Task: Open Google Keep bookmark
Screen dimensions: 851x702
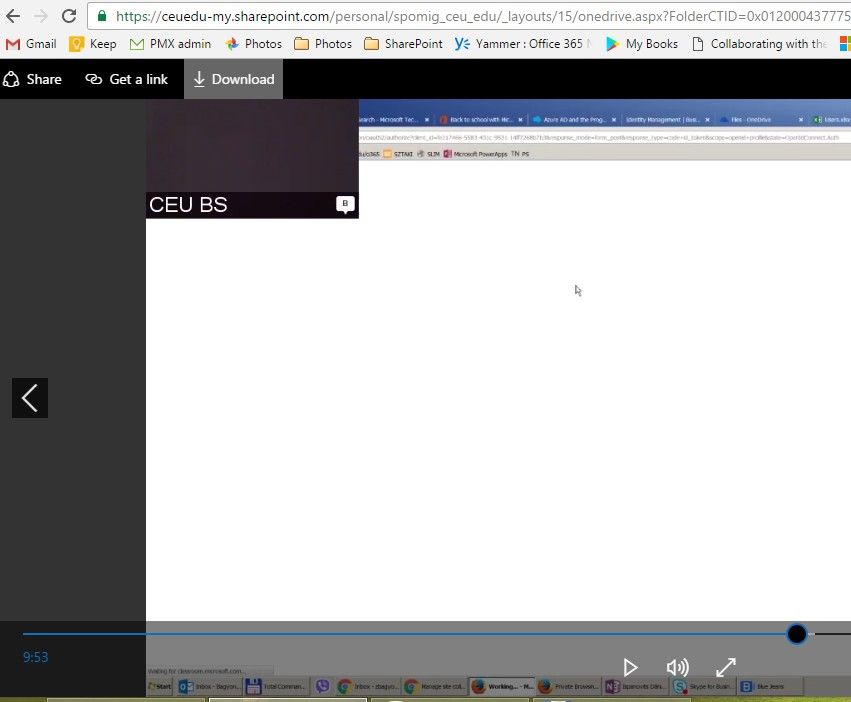Action: [x=92, y=43]
